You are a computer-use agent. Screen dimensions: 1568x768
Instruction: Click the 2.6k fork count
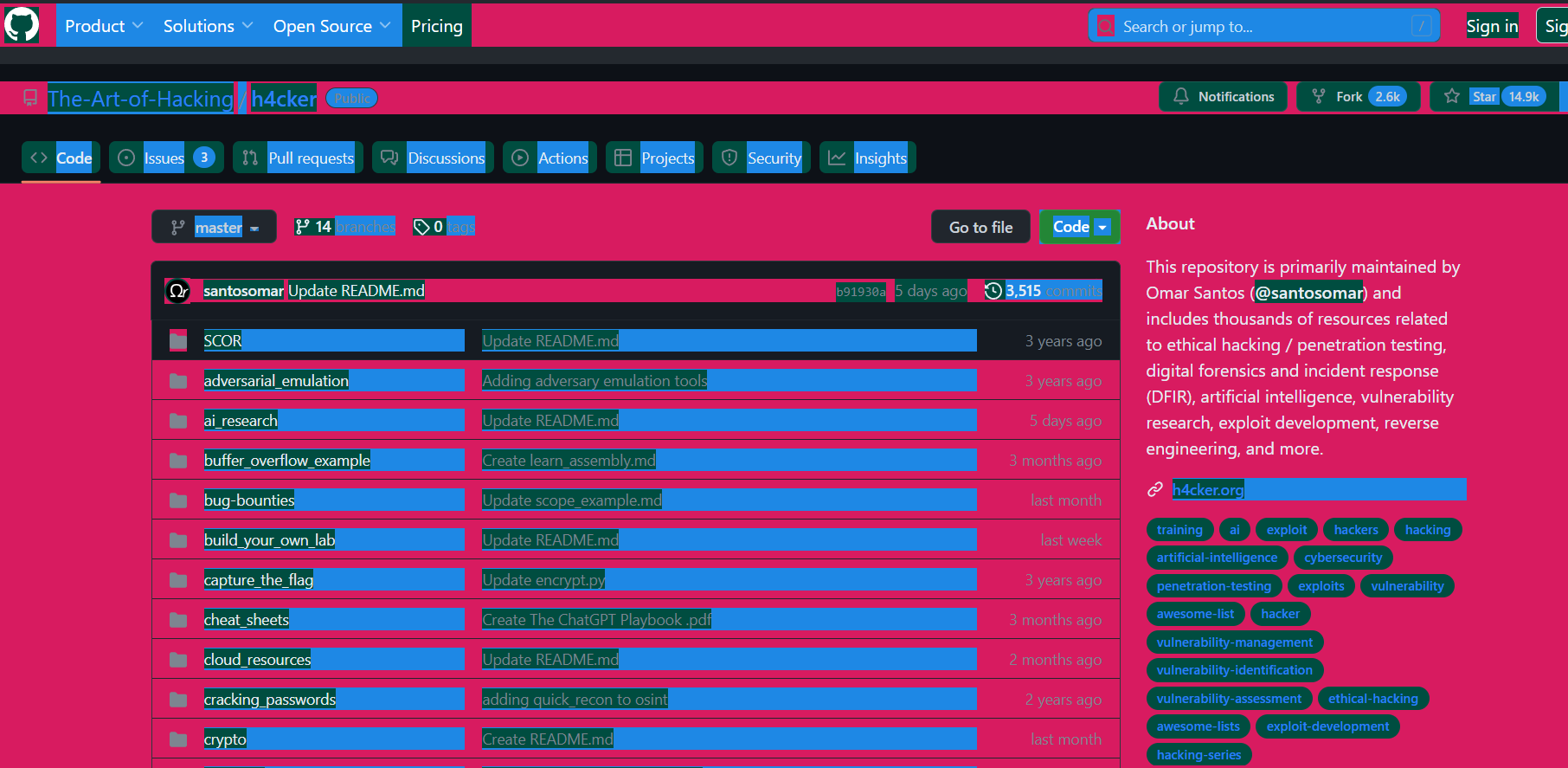[x=1387, y=96]
